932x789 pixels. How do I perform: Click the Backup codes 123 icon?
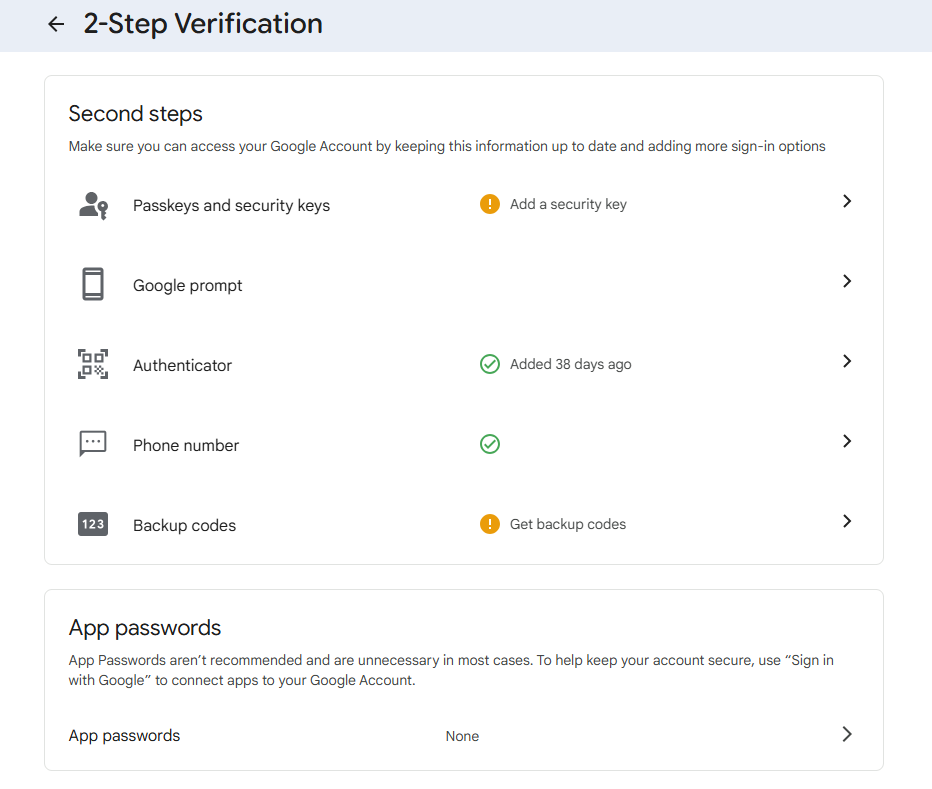point(93,524)
